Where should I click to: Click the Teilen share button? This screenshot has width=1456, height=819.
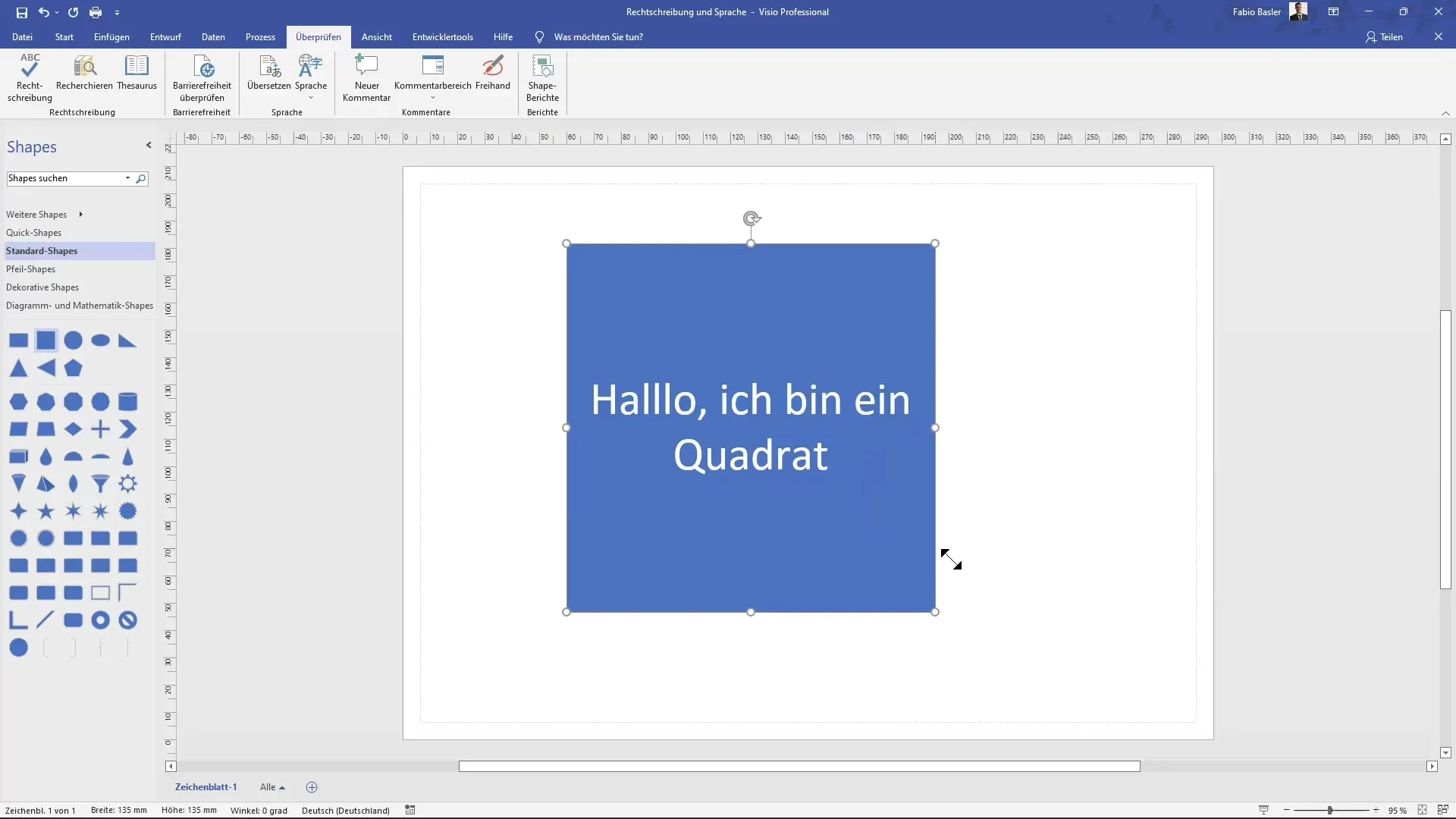pyautogui.click(x=1385, y=37)
